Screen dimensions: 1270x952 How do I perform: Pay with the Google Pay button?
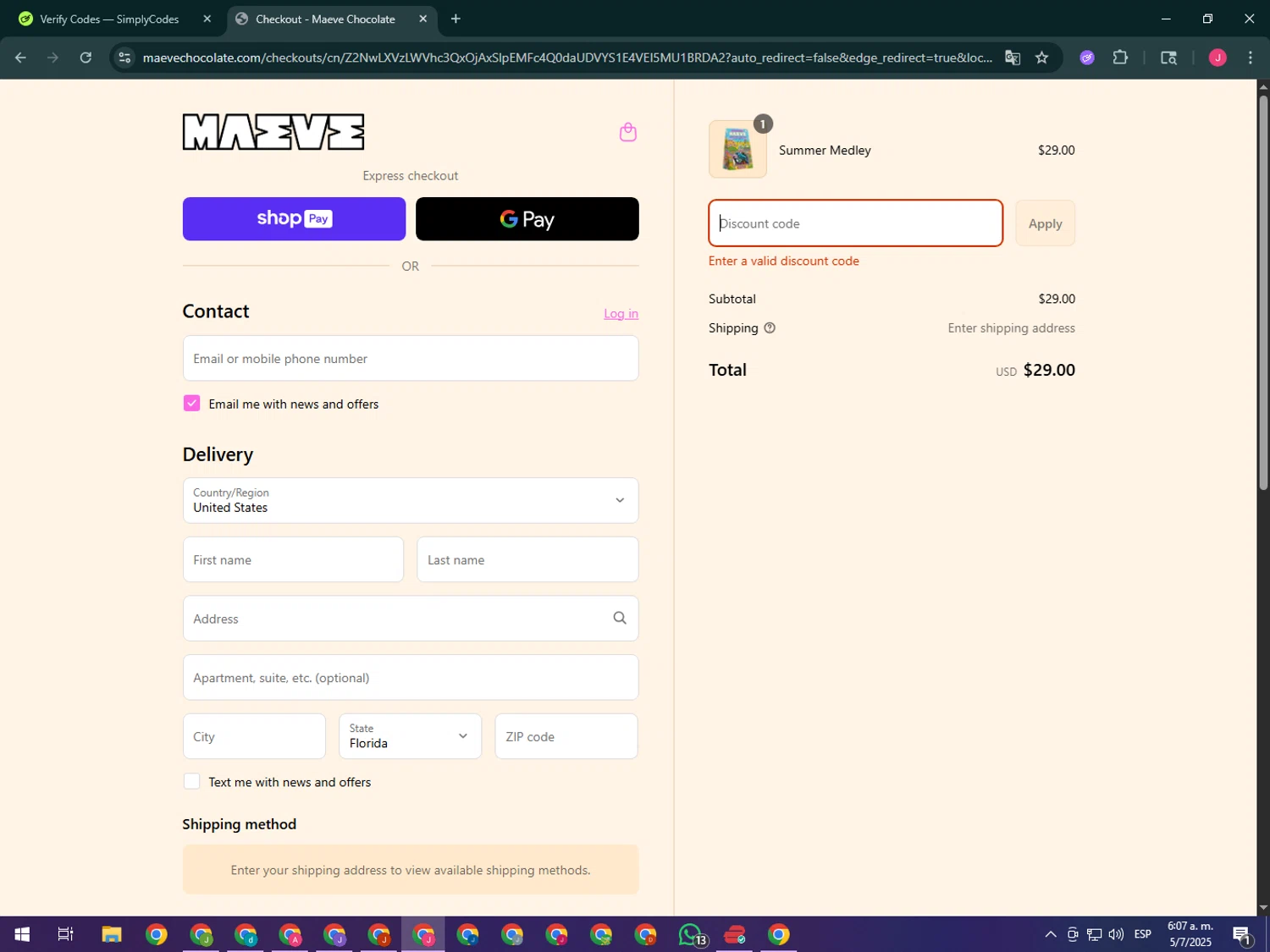click(x=527, y=219)
